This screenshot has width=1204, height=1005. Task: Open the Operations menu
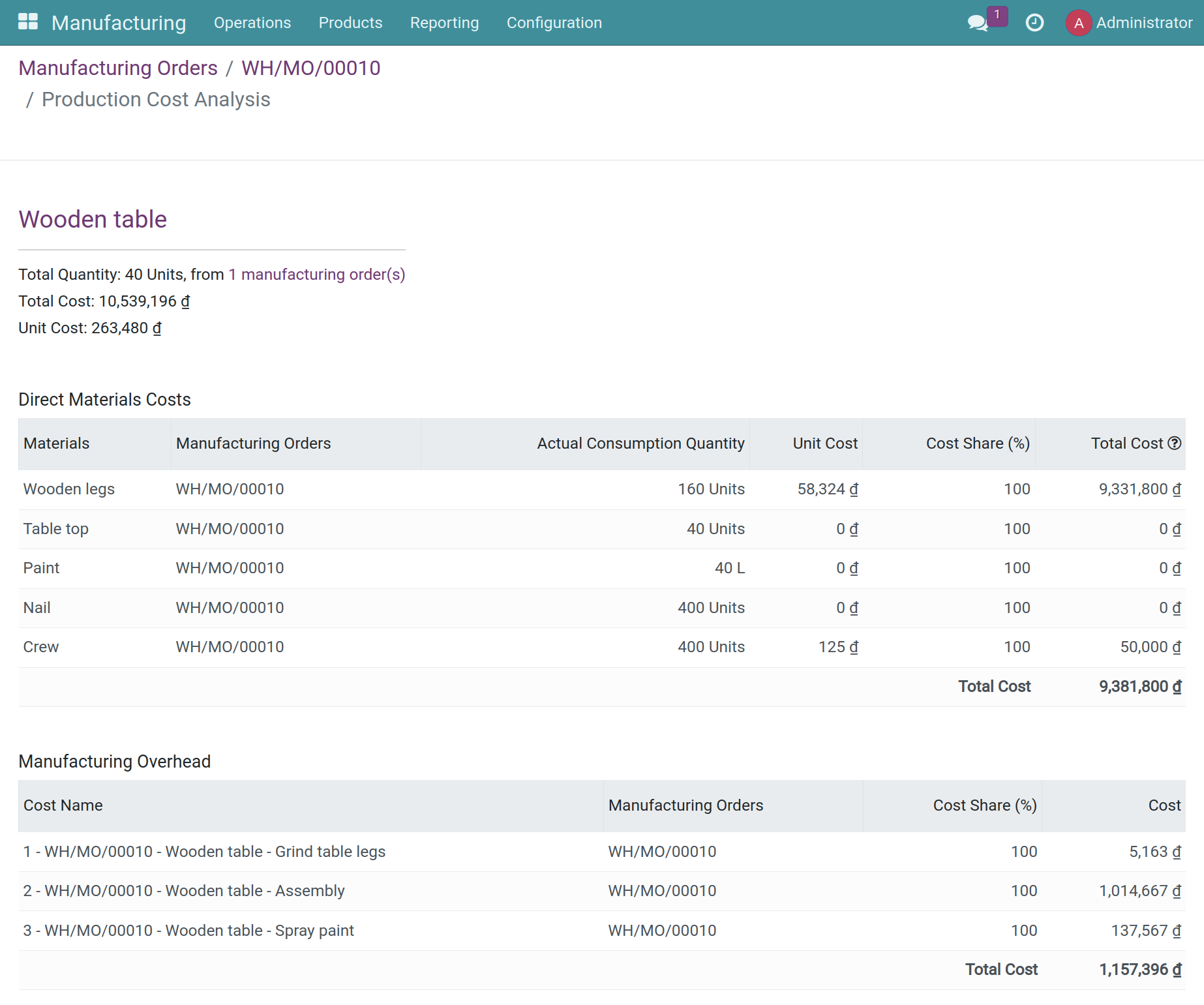[252, 23]
